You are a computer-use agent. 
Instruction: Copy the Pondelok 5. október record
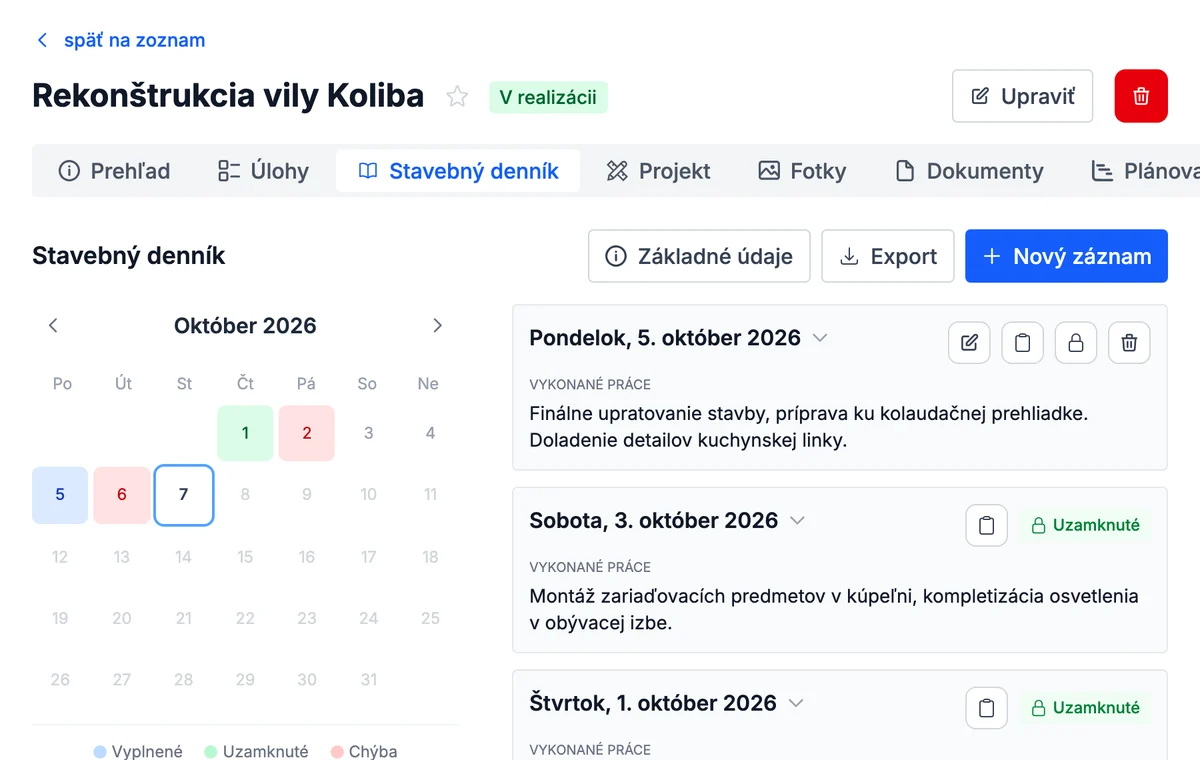click(1022, 343)
